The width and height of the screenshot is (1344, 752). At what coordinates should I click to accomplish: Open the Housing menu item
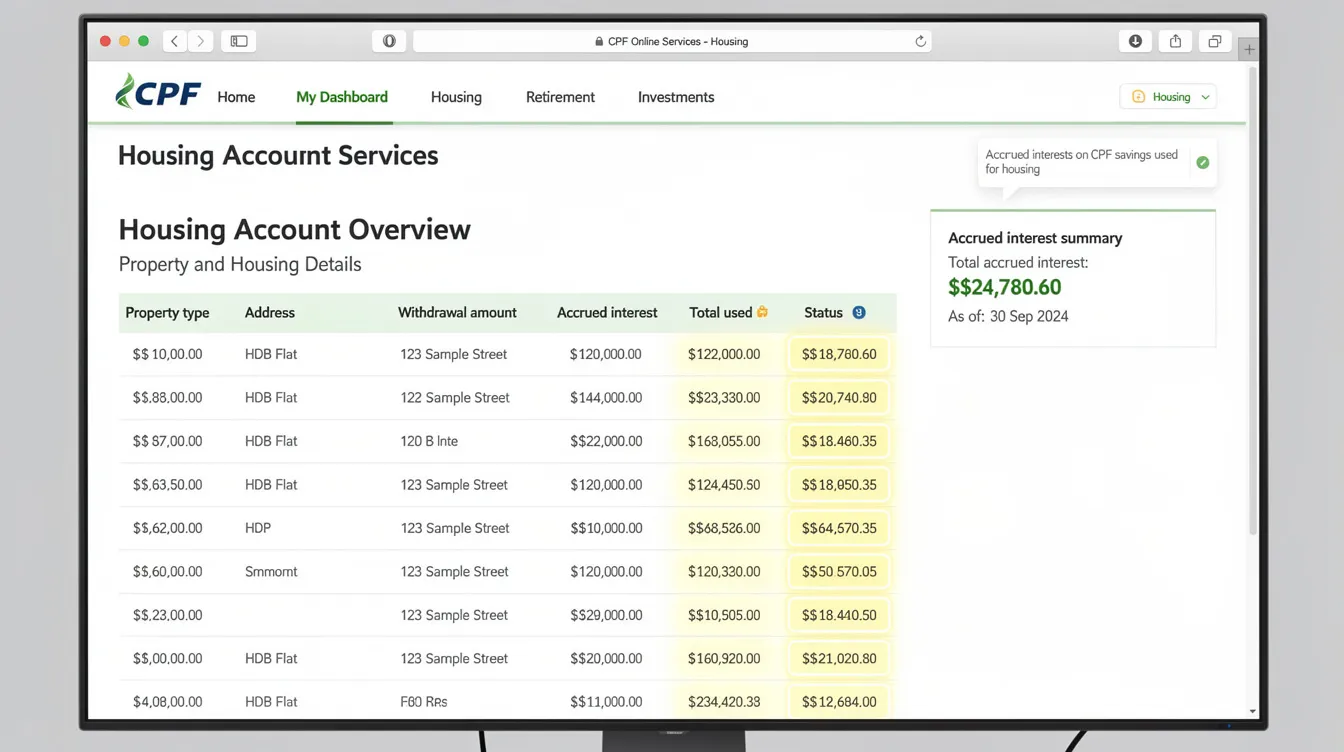click(456, 97)
